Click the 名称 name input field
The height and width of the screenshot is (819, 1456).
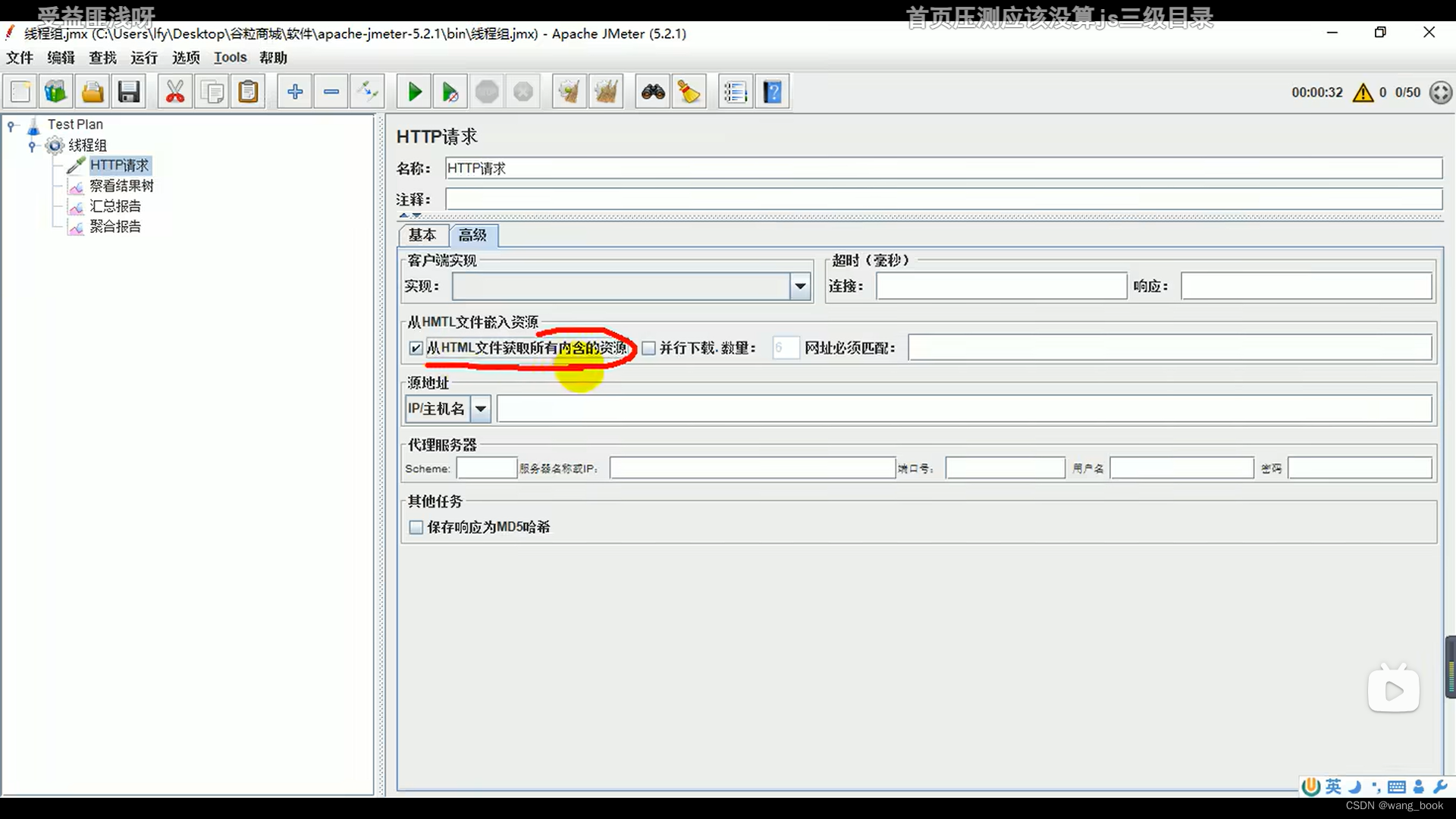pos(943,168)
